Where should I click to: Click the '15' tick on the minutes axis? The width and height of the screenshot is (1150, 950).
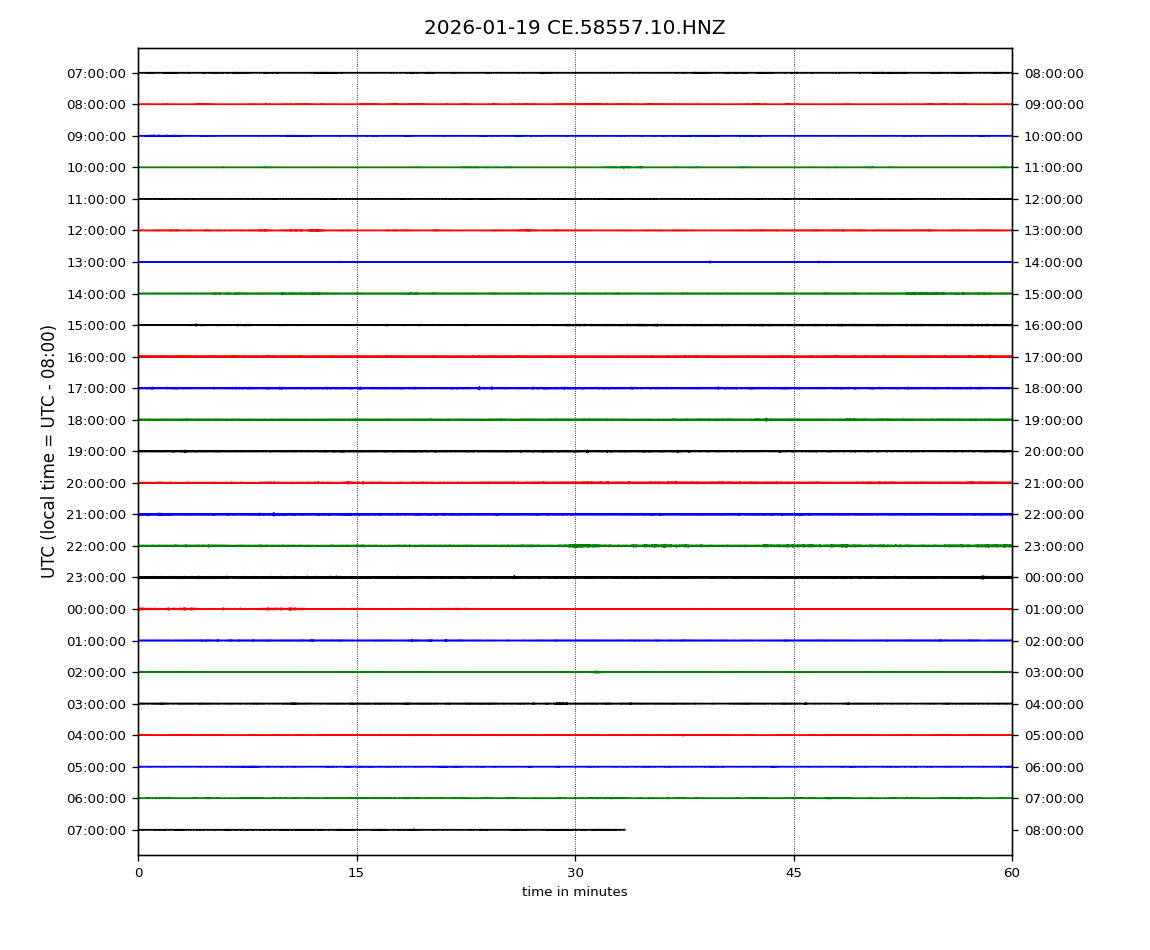click(356, 873)
